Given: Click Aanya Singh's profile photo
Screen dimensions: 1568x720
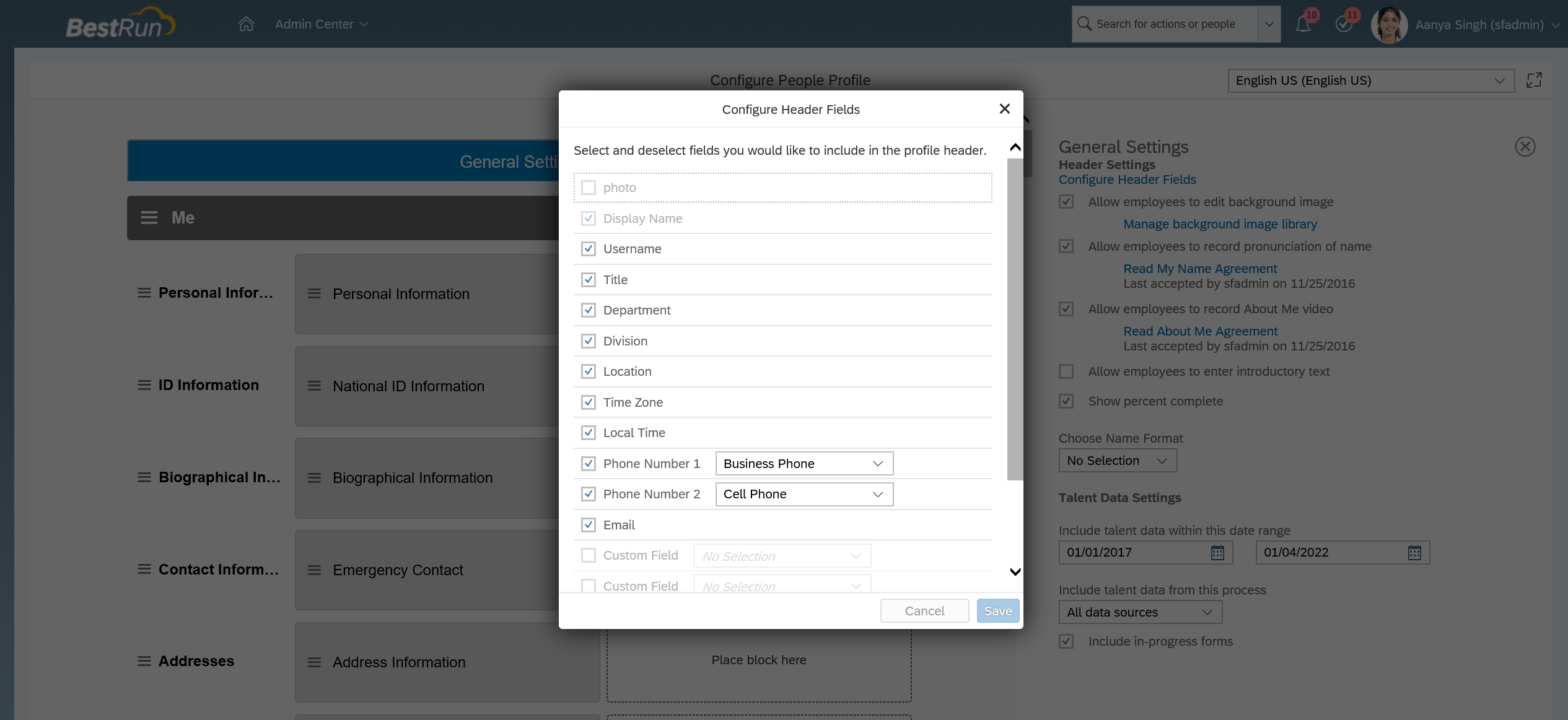Looking at the screenshot, I should [x=1389, y=25].
